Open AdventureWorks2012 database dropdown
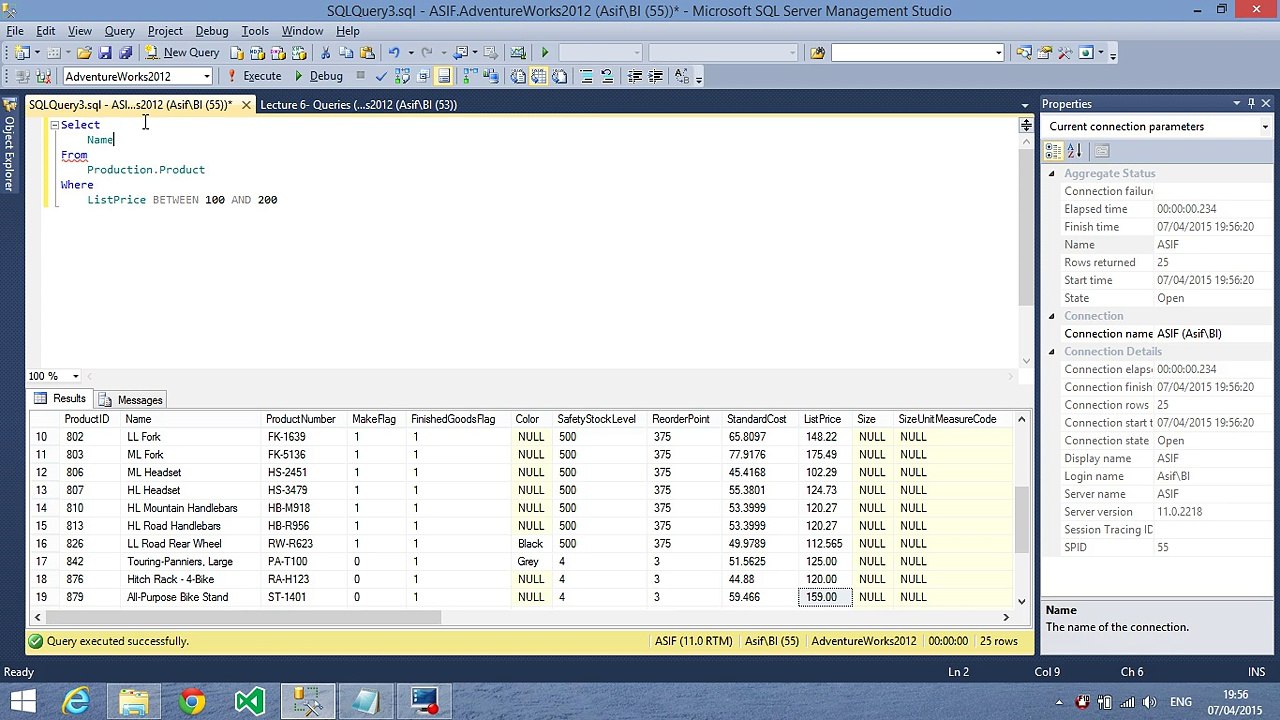The image size is (1280, 720). pyautogui.click(x=207, y=76)
